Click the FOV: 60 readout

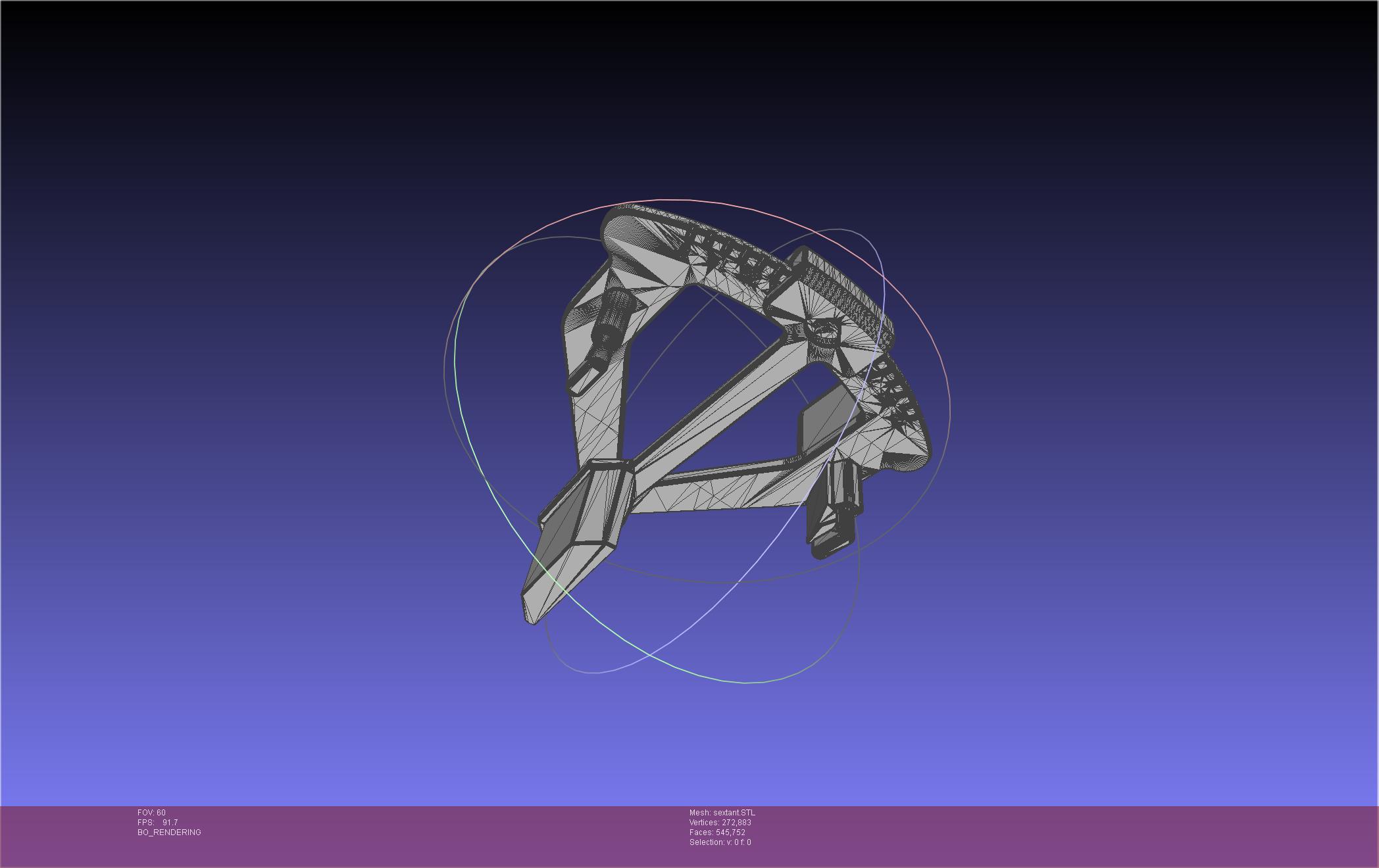click(x=152, y=813)
